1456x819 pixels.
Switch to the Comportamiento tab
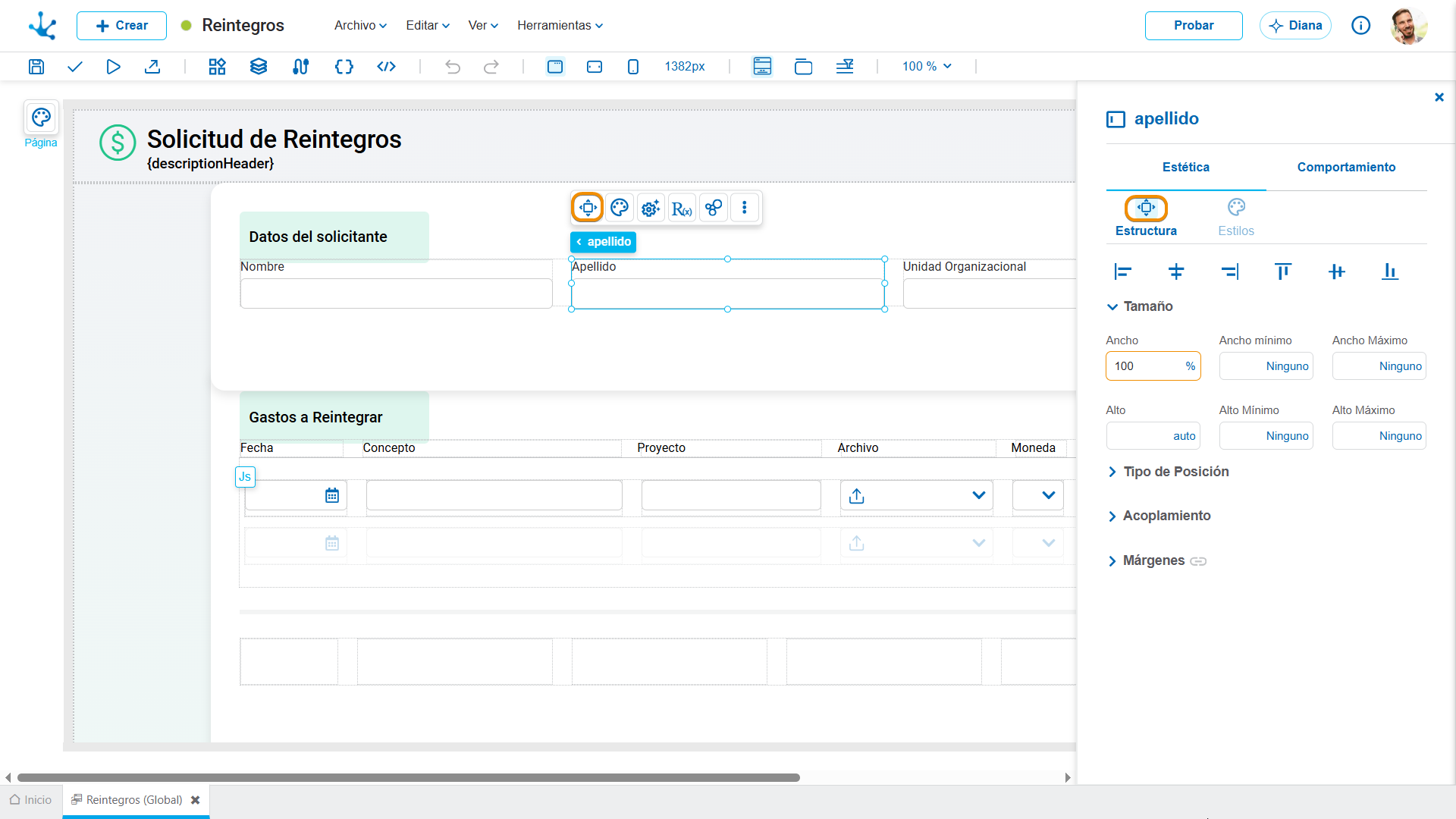1346,167
